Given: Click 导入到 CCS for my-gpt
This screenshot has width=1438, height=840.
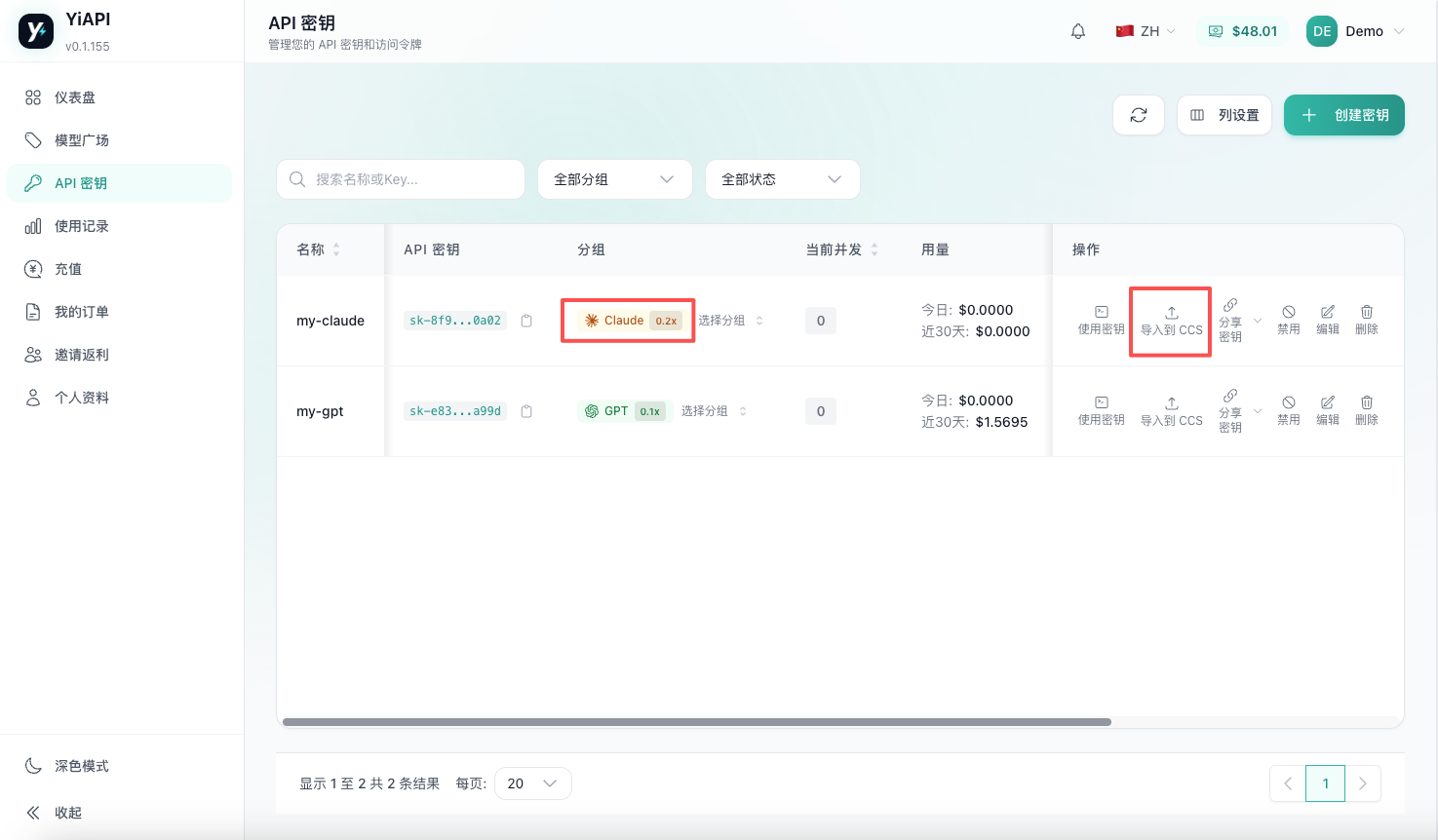Looking at the screenshot, I should [1171, 412].
